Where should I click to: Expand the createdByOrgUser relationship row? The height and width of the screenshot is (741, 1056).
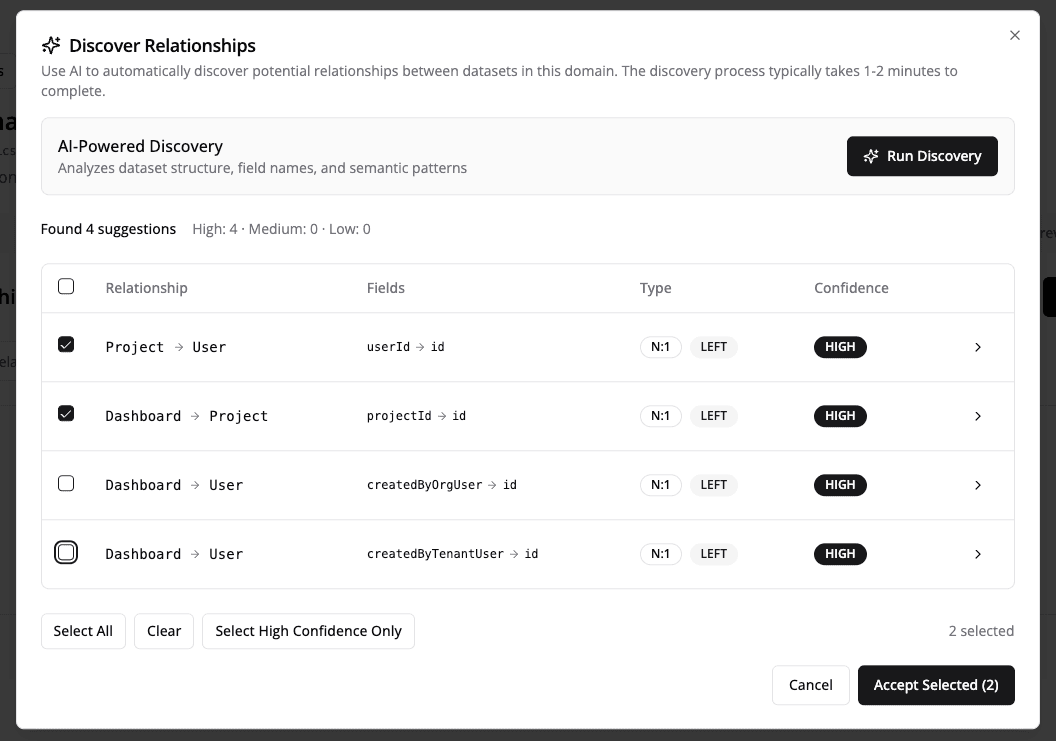978,485
